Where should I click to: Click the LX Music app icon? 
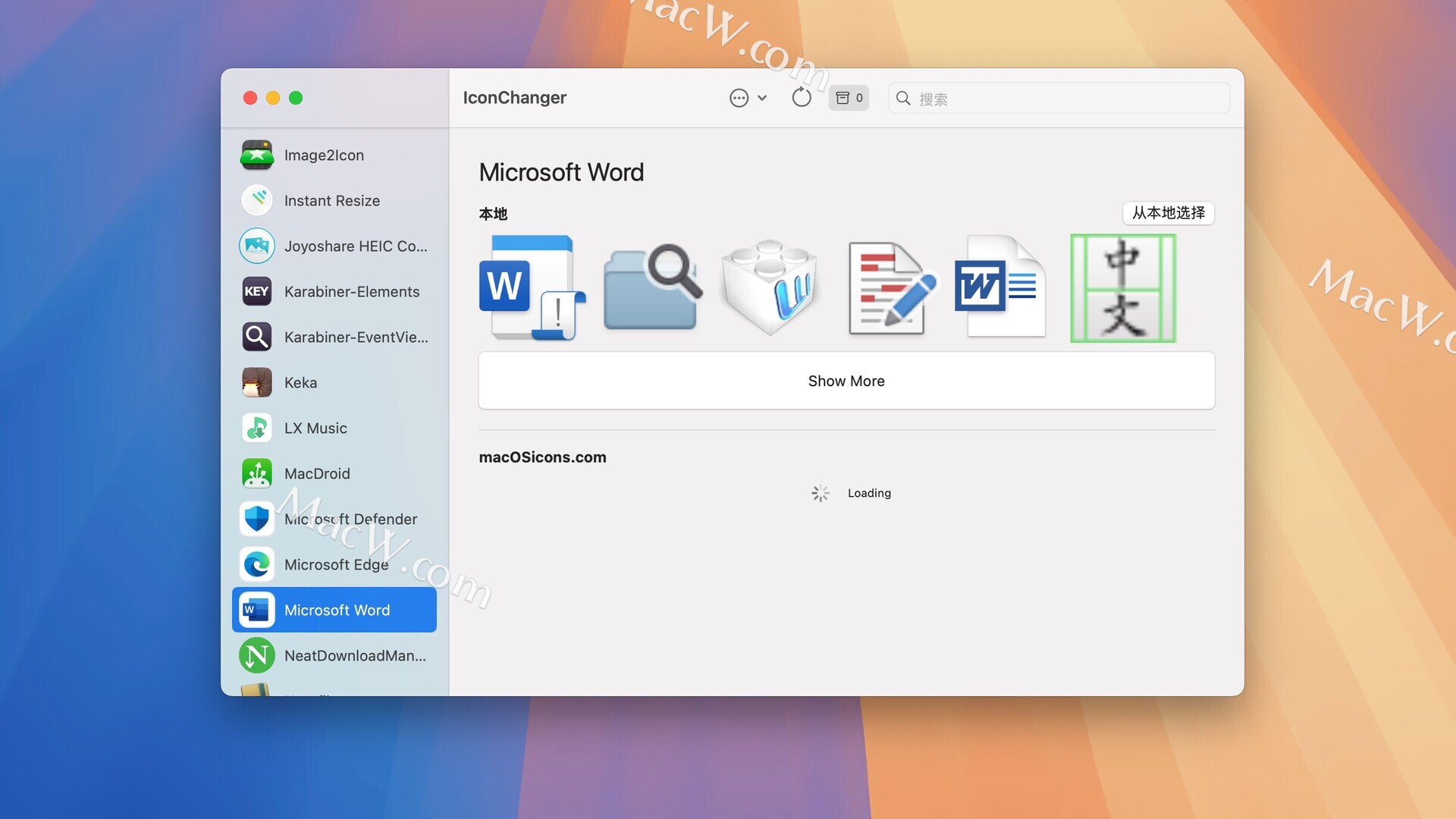click(257, 428)
